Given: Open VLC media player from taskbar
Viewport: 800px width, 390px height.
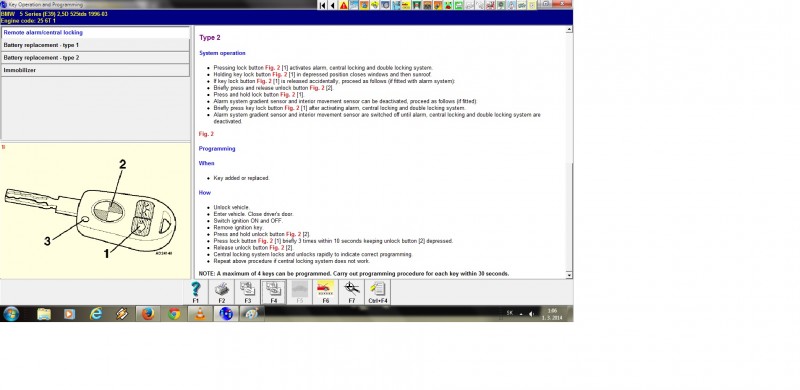Looking at the screenshot, I should click(200, 313).
